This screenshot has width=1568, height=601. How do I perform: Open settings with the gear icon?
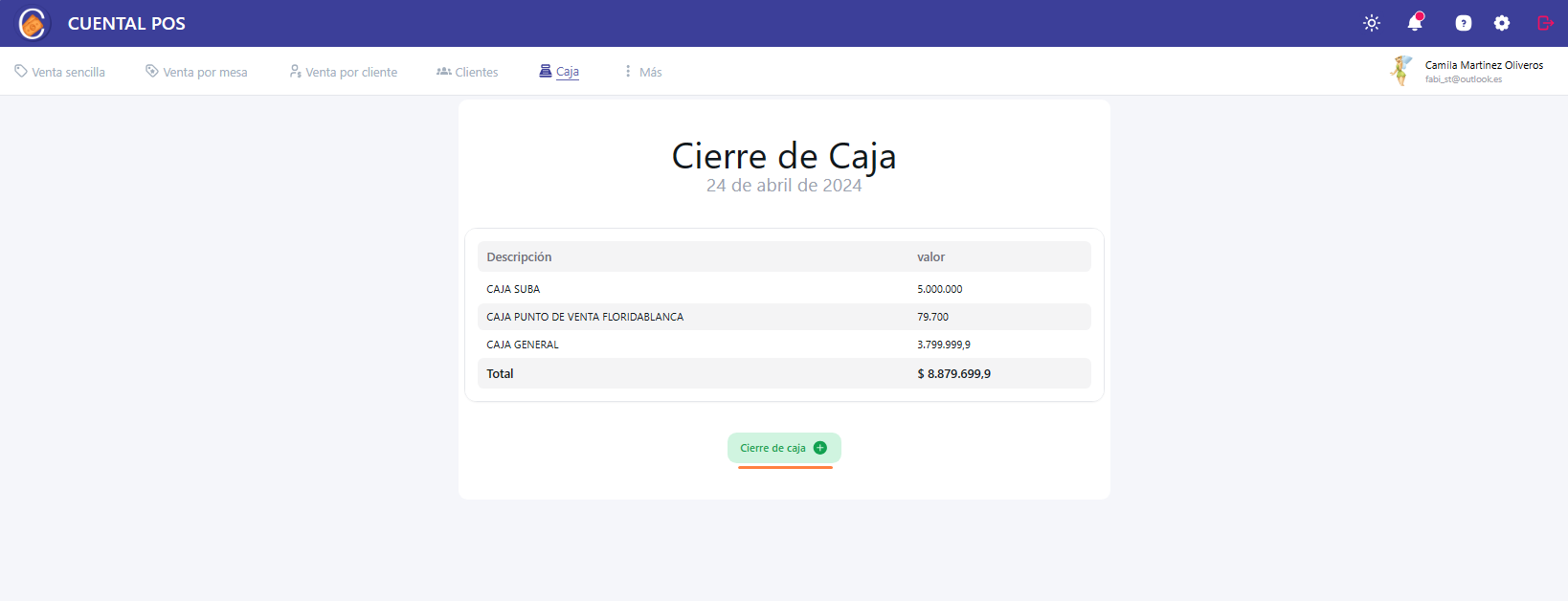pyautogui.click(x=1502, y=23)
